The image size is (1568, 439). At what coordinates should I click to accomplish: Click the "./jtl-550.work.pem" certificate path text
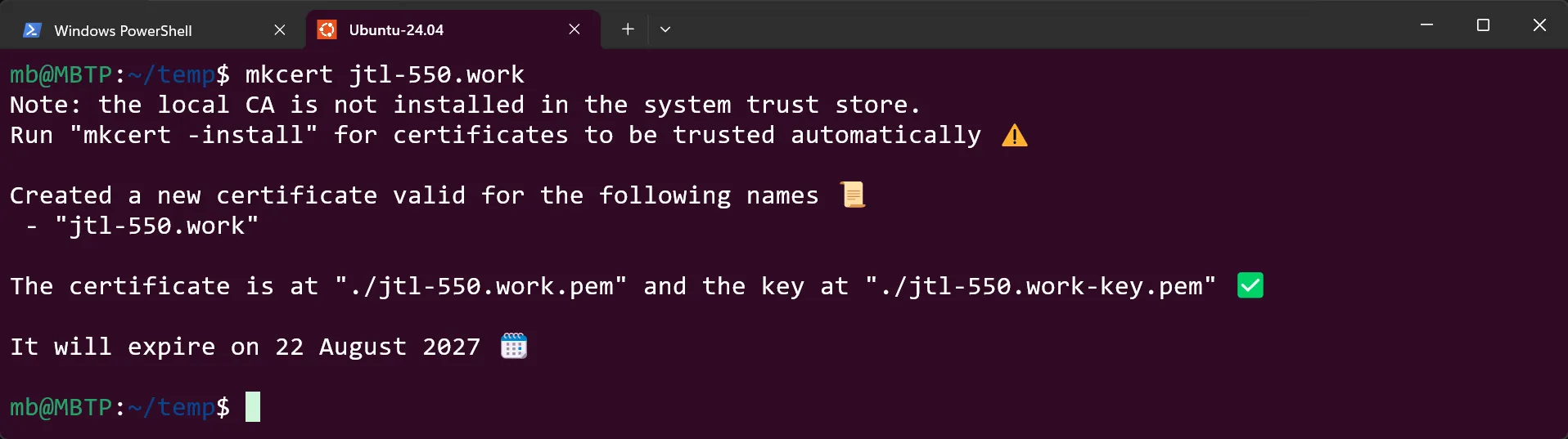[480, 286]
